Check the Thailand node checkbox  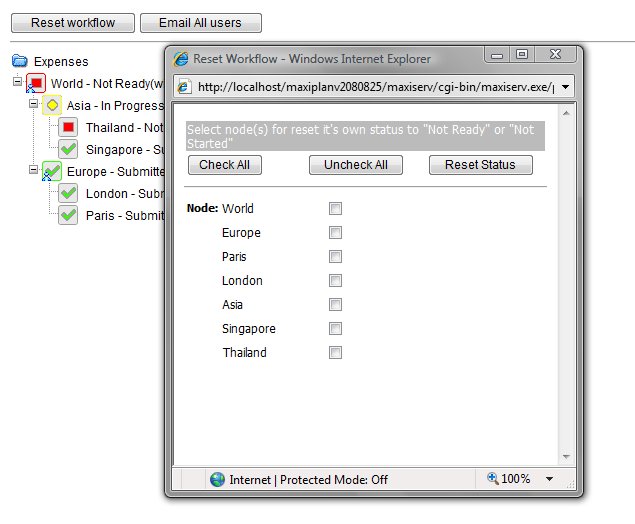[336, 353]
